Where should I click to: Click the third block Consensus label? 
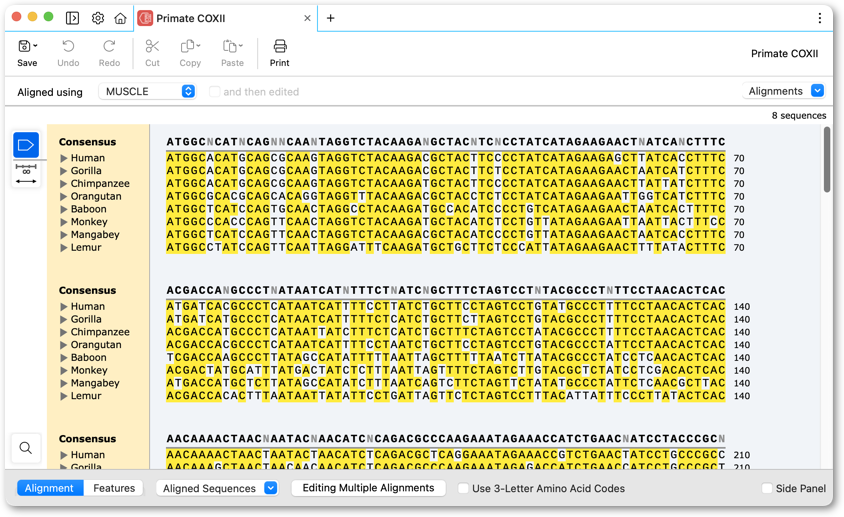[x=87, y=439]
